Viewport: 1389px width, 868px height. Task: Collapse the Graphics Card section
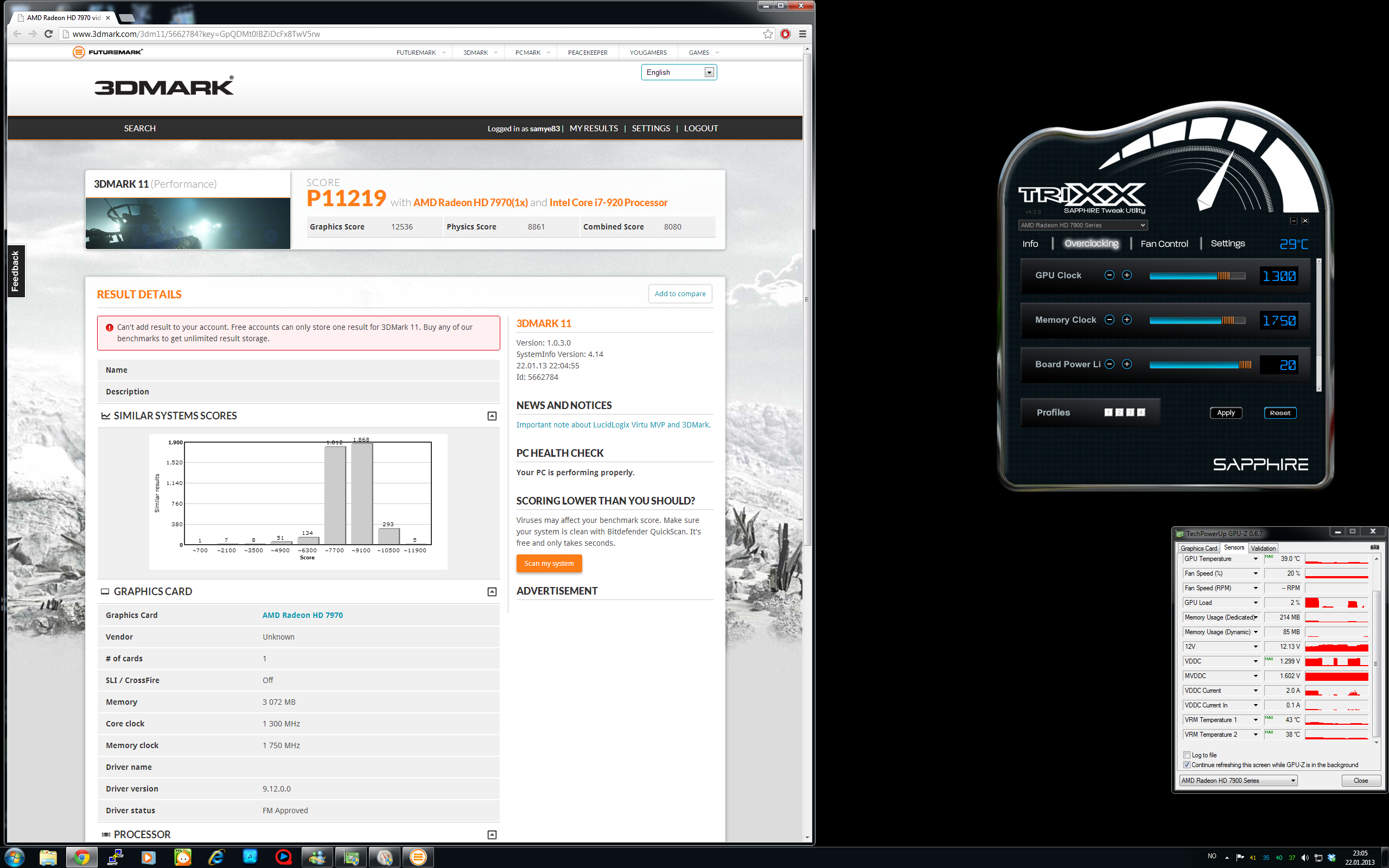pyautogui.click(x=492, y=591)
